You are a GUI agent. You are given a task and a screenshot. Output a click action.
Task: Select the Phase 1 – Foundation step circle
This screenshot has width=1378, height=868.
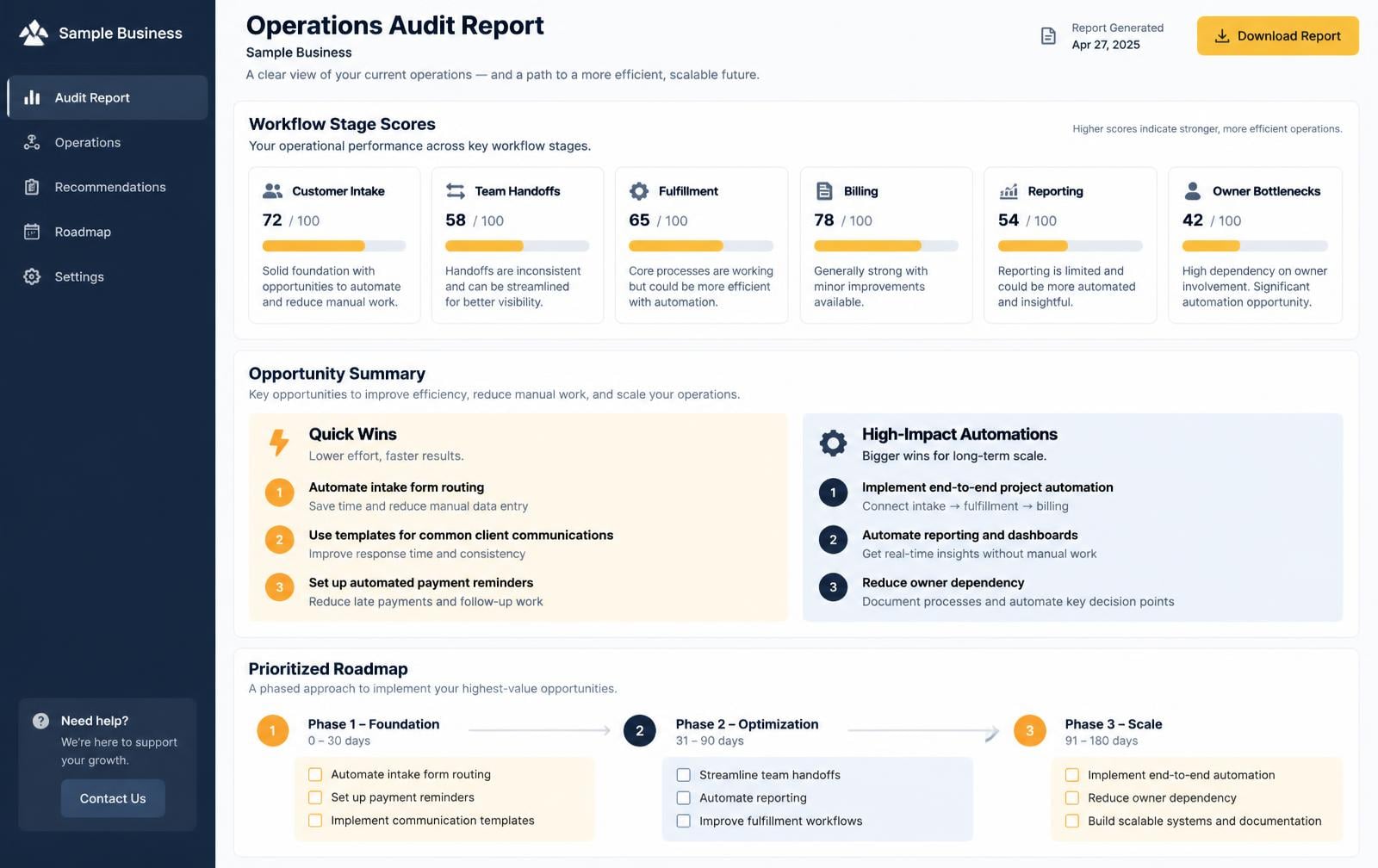[x=272, y=731]
